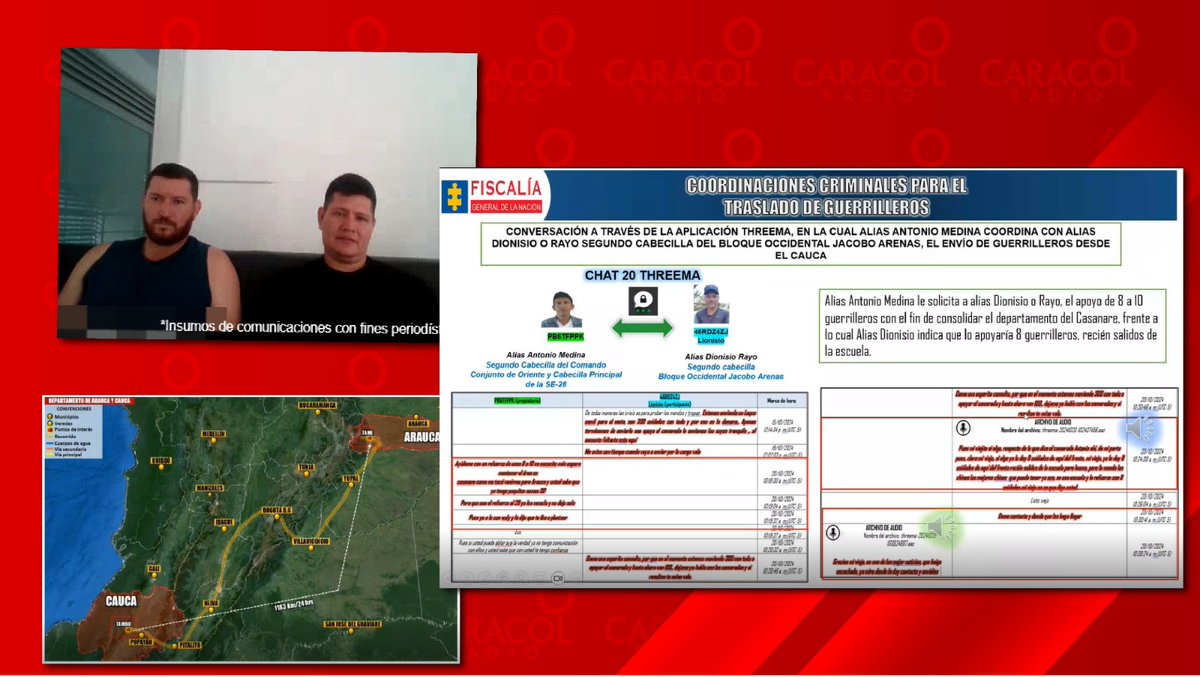Click the 'CHAT 20 THREEMA' heading
This screenshot has height=677, width=1200.
coord(641,275)
